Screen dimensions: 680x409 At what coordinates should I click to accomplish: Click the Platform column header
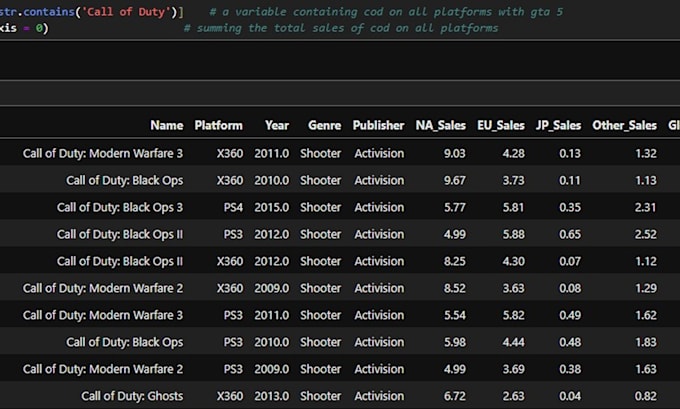click(219, 125)
